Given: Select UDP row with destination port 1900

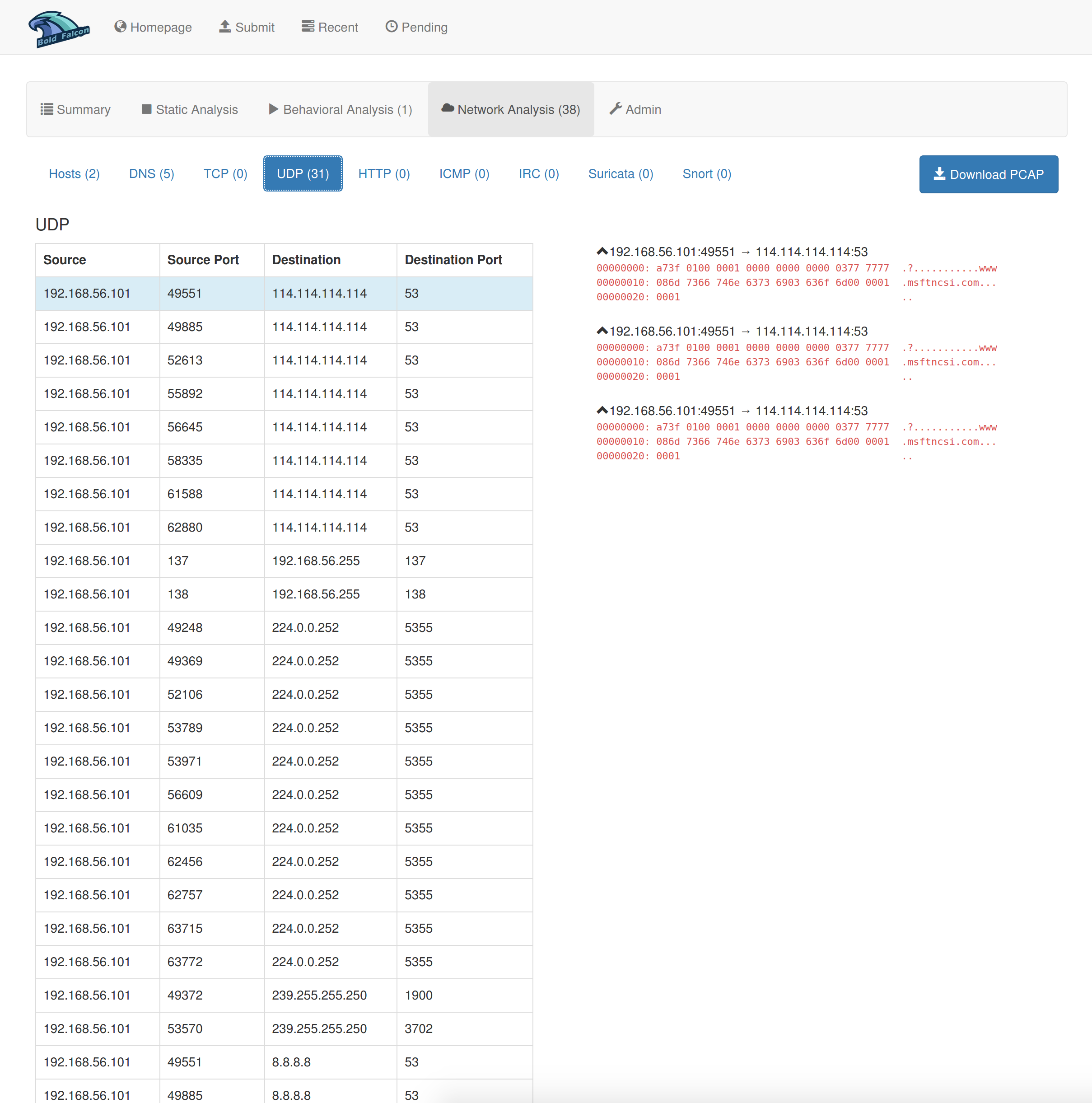Looking at the screenshot, I should (x=284, y=995).
